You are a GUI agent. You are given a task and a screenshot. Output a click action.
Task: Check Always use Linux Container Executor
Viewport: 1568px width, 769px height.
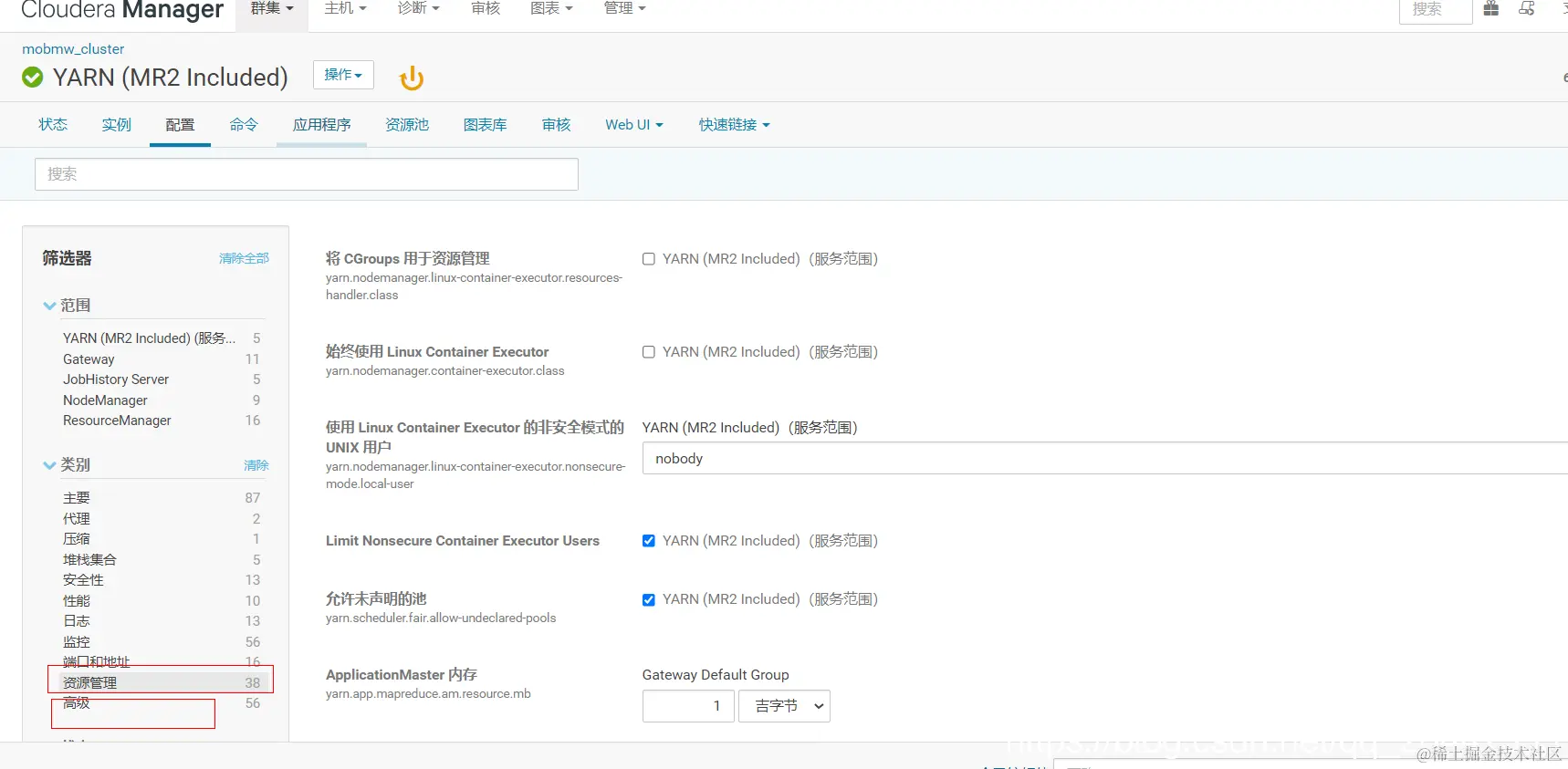click(x=649, y=352)
